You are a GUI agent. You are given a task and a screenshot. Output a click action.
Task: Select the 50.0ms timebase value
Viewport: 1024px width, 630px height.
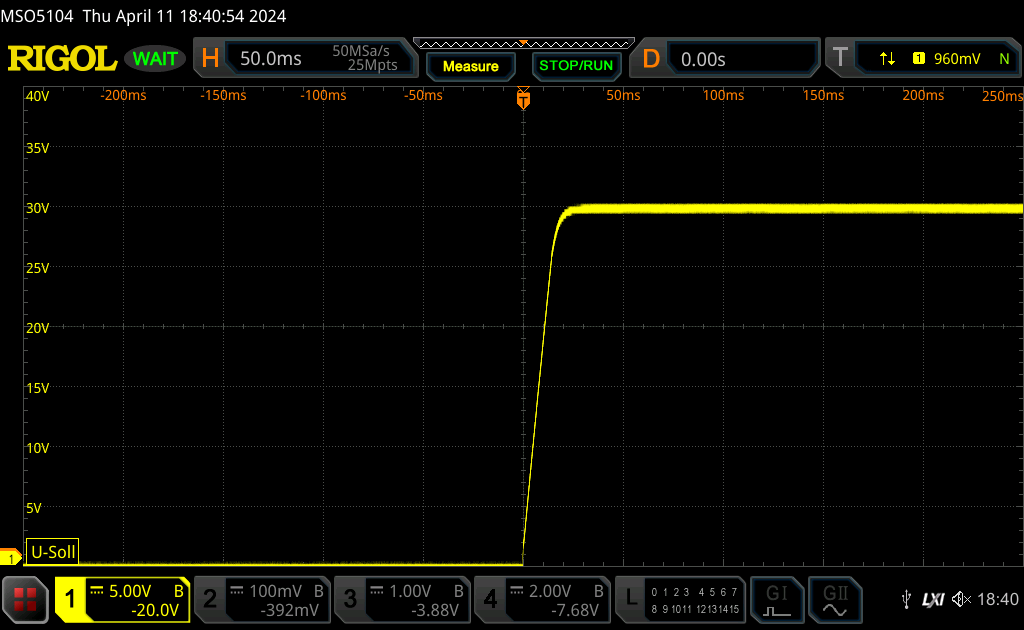[x=270, y=59]
